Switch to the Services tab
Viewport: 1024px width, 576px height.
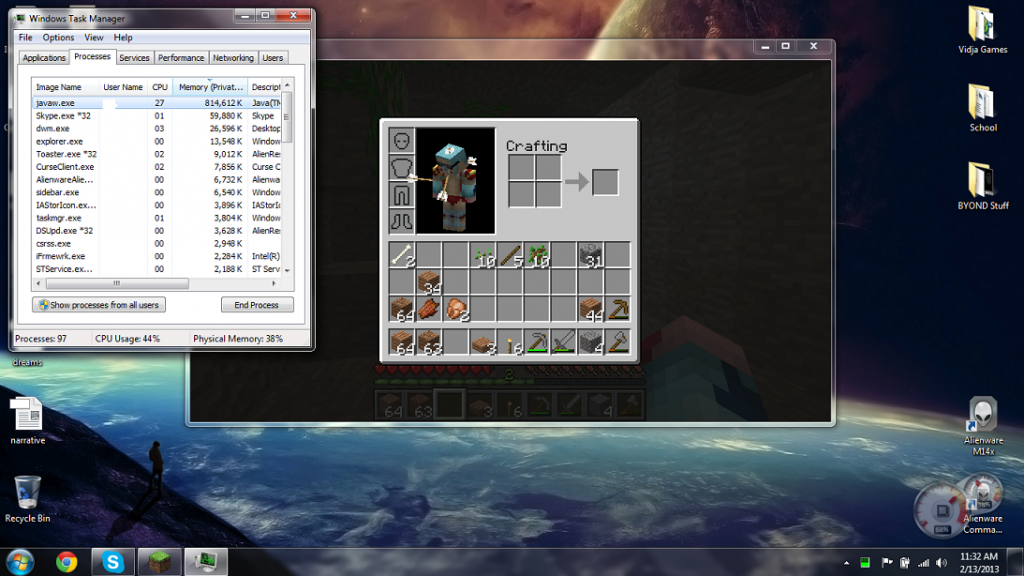coord(135,57)
